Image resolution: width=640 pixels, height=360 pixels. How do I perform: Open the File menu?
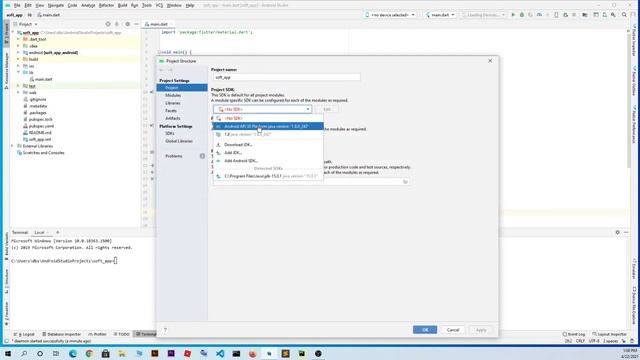[x=17, y=5]
